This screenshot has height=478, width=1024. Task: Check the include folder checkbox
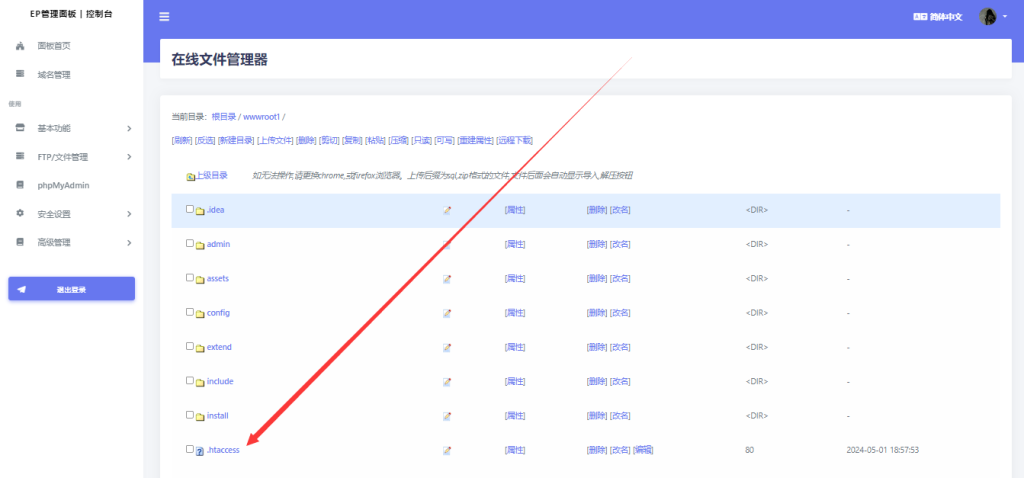[x=190, y=380]
